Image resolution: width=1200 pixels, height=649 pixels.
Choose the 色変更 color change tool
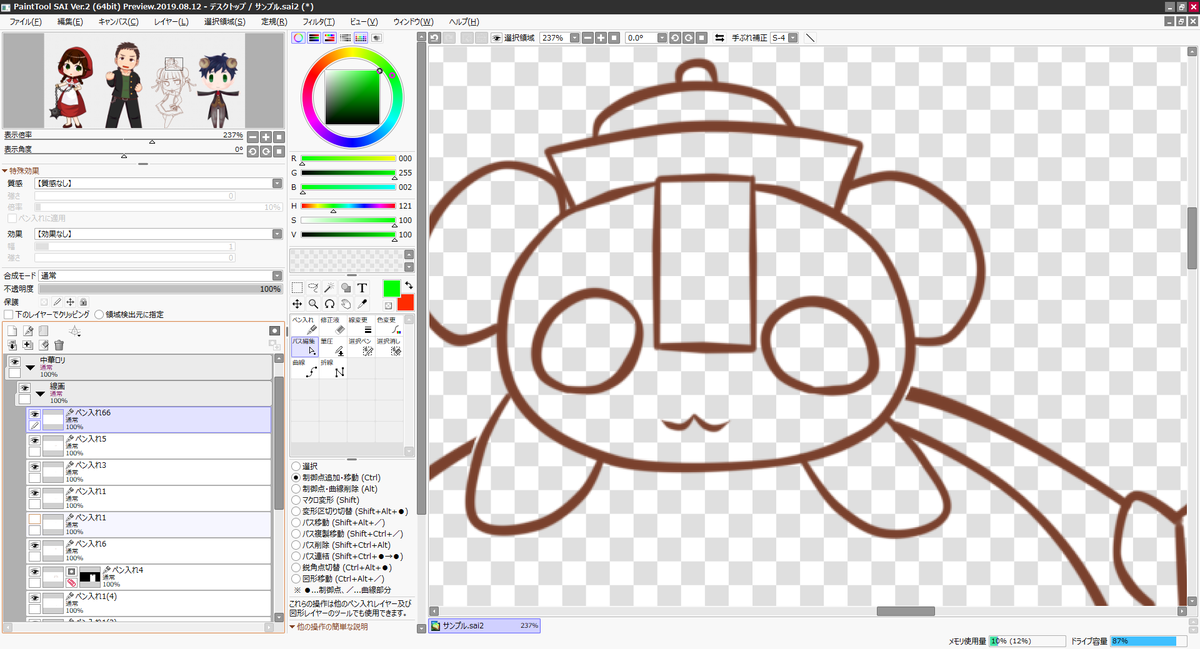point(390,324)
